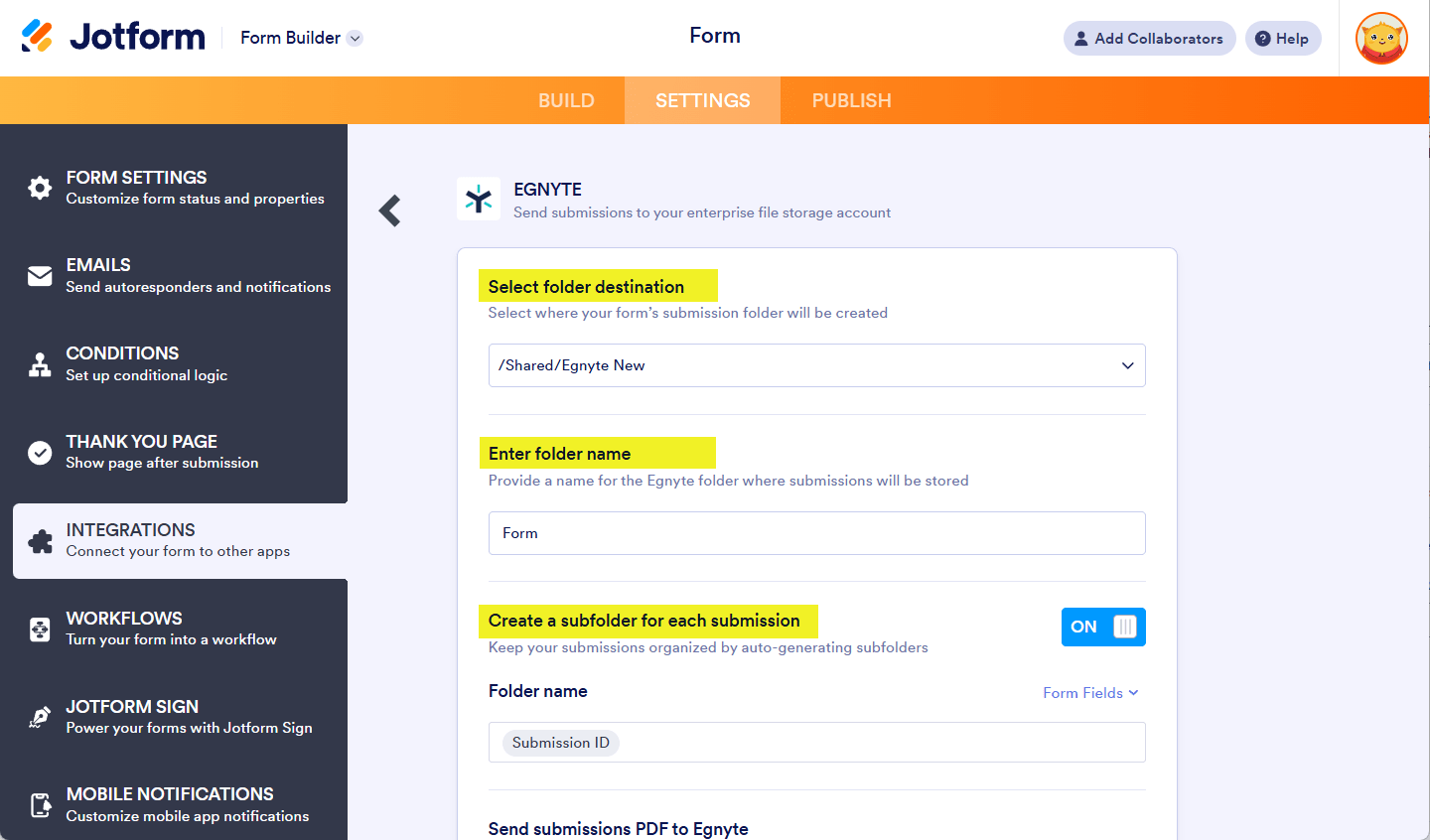The image size is (1430, 840).
Task: Click the Mobile Notifications phone icon
Action: [x=40, y=805]
